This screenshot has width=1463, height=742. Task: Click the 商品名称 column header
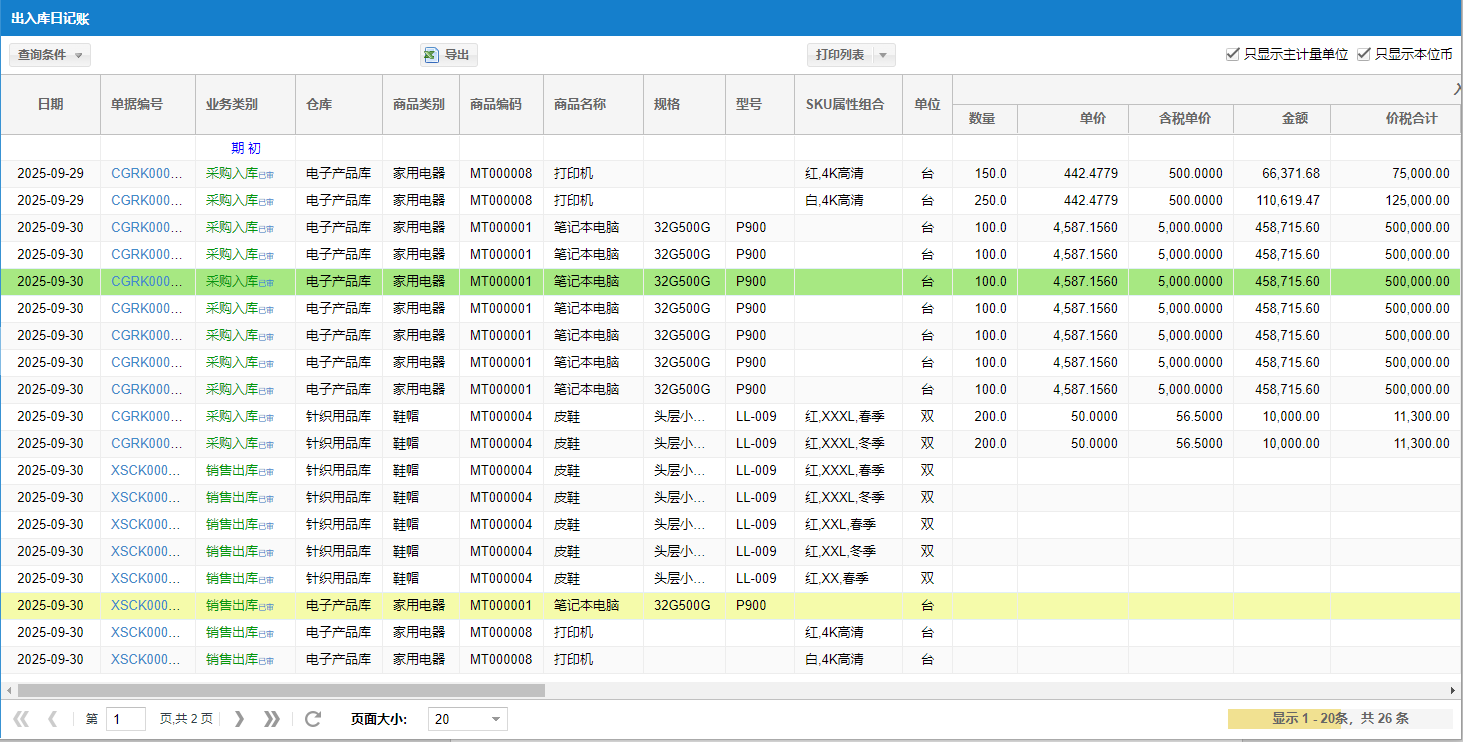580,104
